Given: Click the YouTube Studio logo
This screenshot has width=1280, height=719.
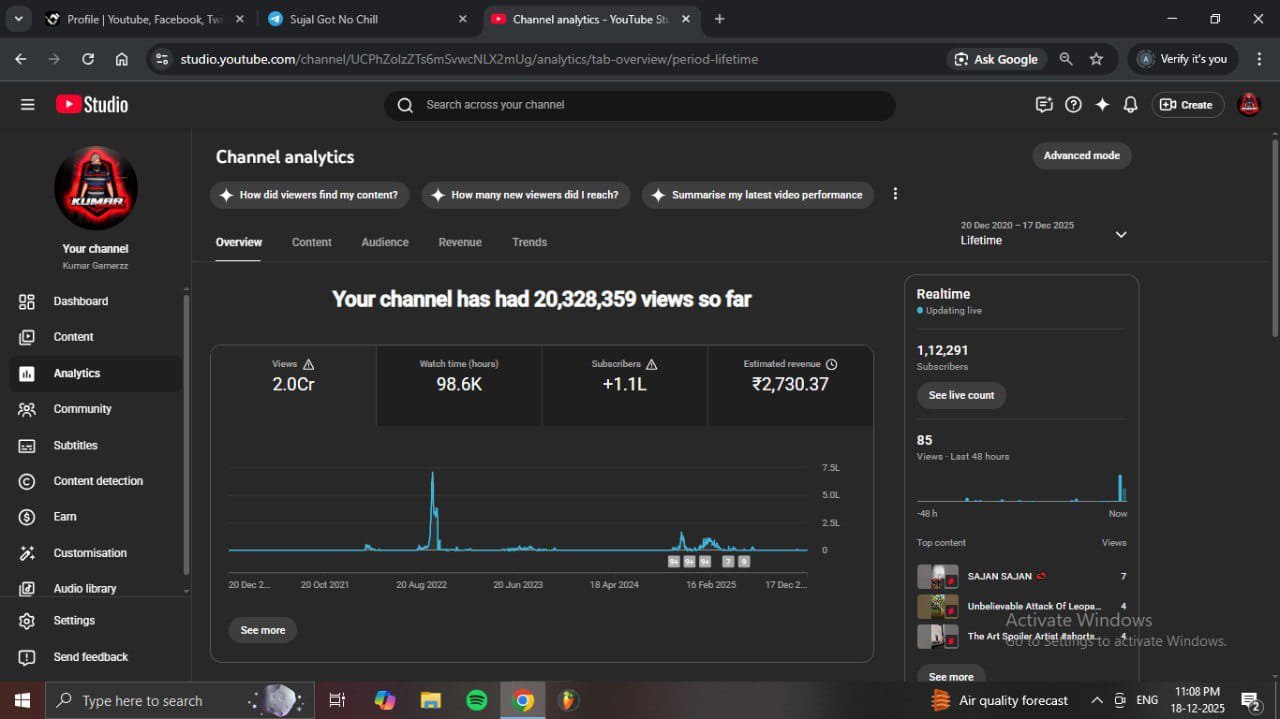Looking at the screenshot, I should 92,105.
